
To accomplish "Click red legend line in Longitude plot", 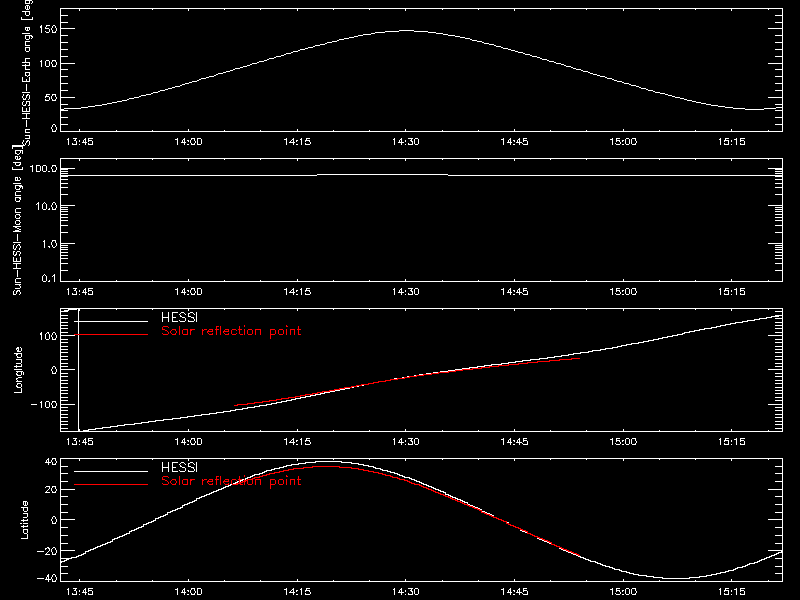I will pos(111,335).
